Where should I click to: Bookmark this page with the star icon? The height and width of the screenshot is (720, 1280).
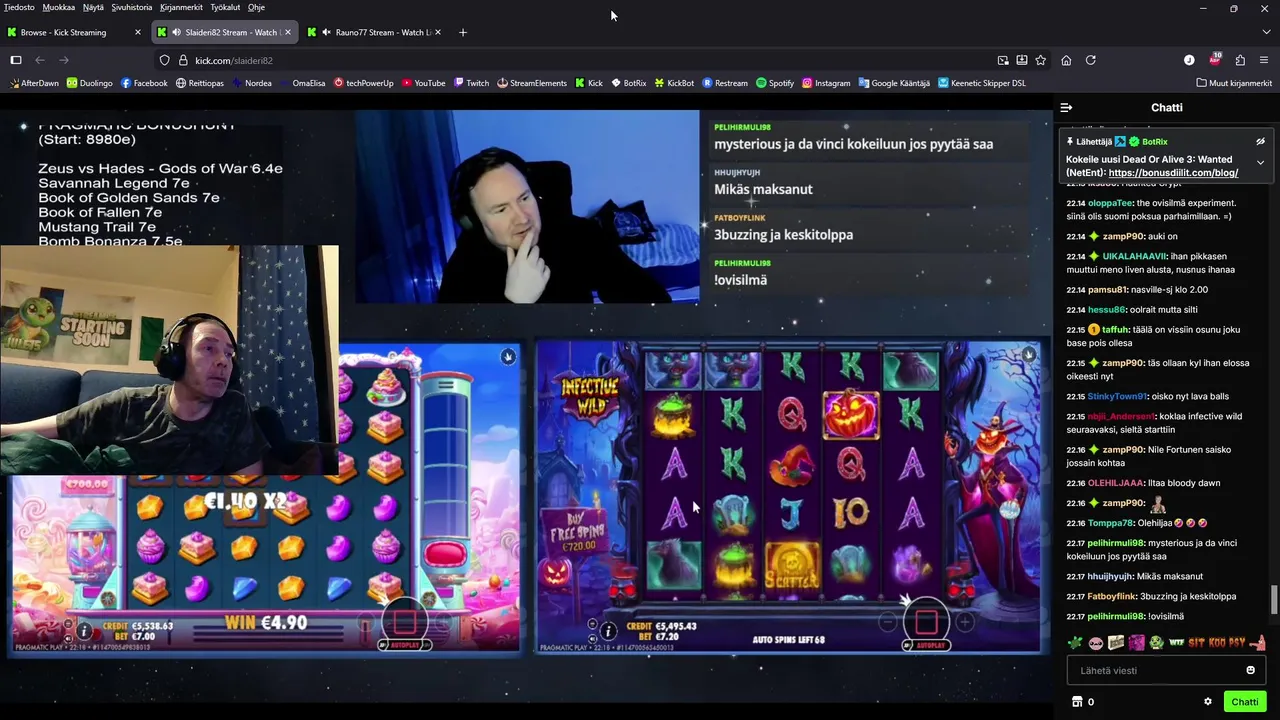tap(1040, 60)
